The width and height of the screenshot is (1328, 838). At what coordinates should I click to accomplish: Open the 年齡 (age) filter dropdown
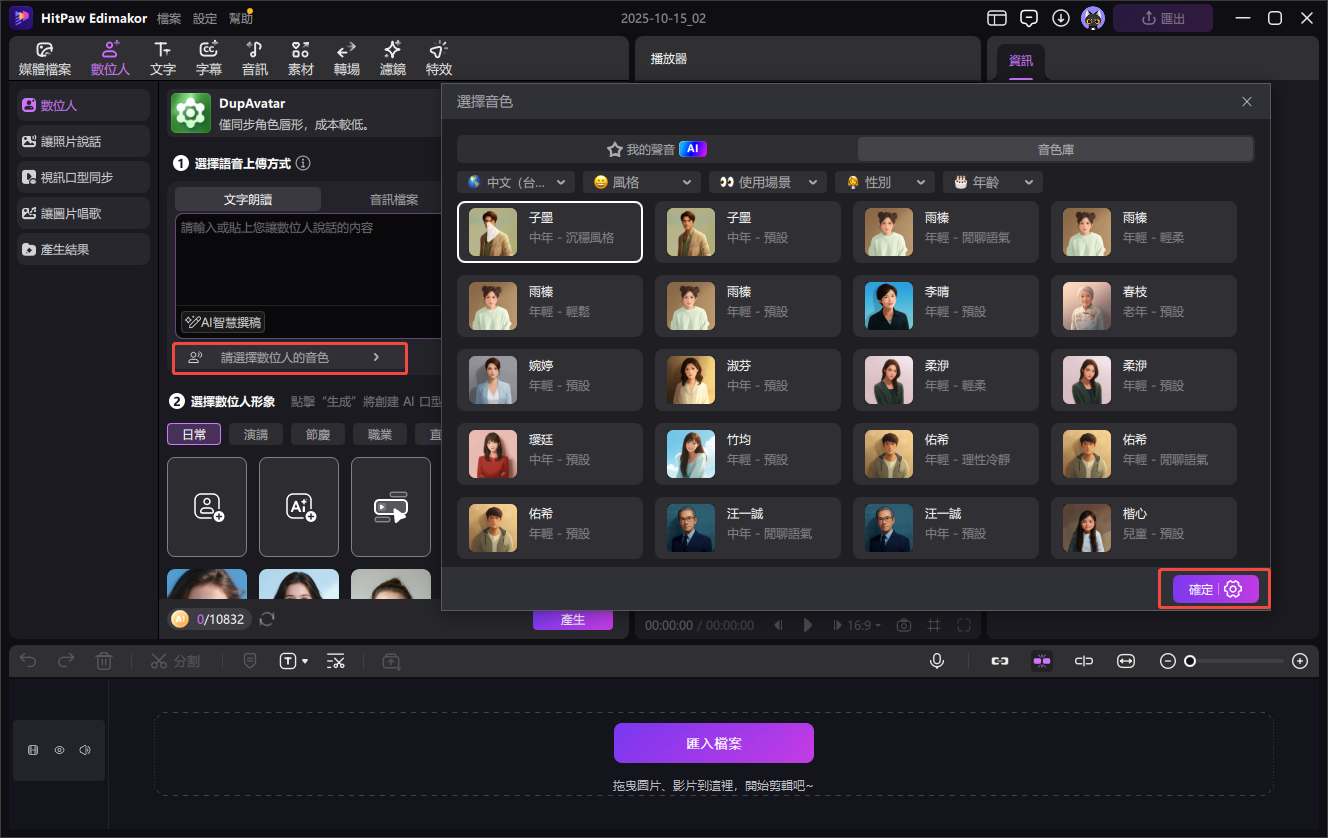coord(992,182)
